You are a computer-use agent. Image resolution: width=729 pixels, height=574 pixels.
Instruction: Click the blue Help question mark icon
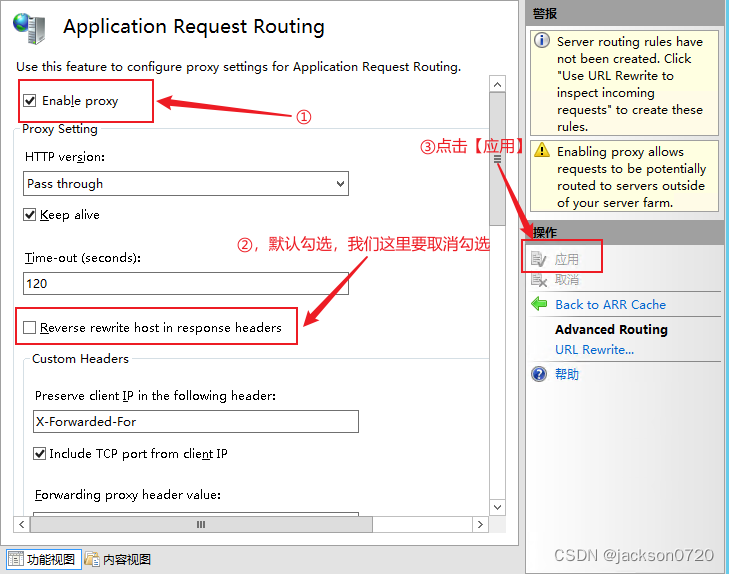click(x=540, y=374)
